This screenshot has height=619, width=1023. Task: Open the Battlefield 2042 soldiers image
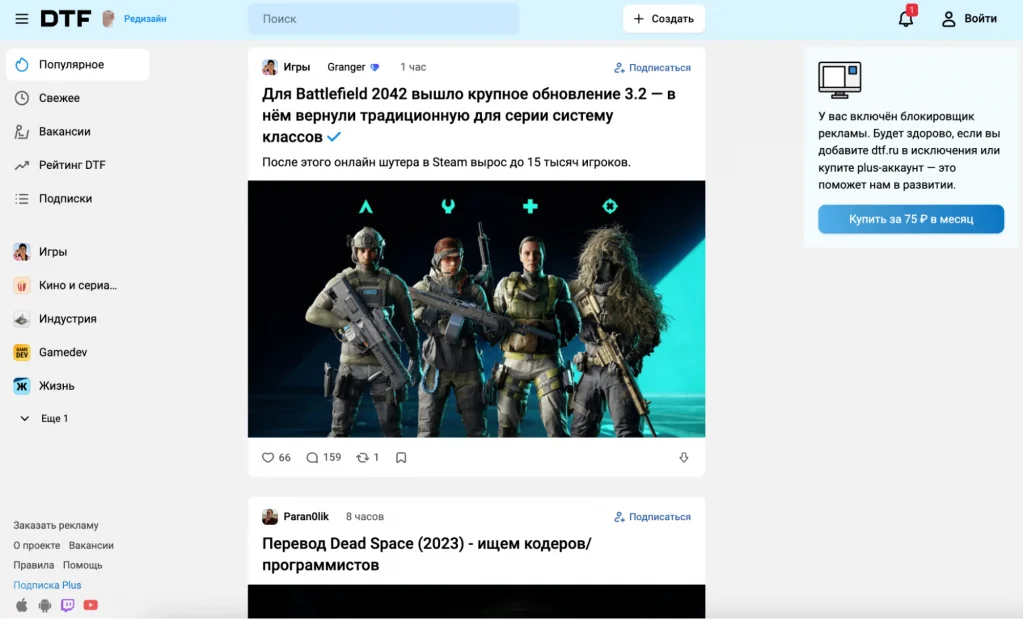476,309
